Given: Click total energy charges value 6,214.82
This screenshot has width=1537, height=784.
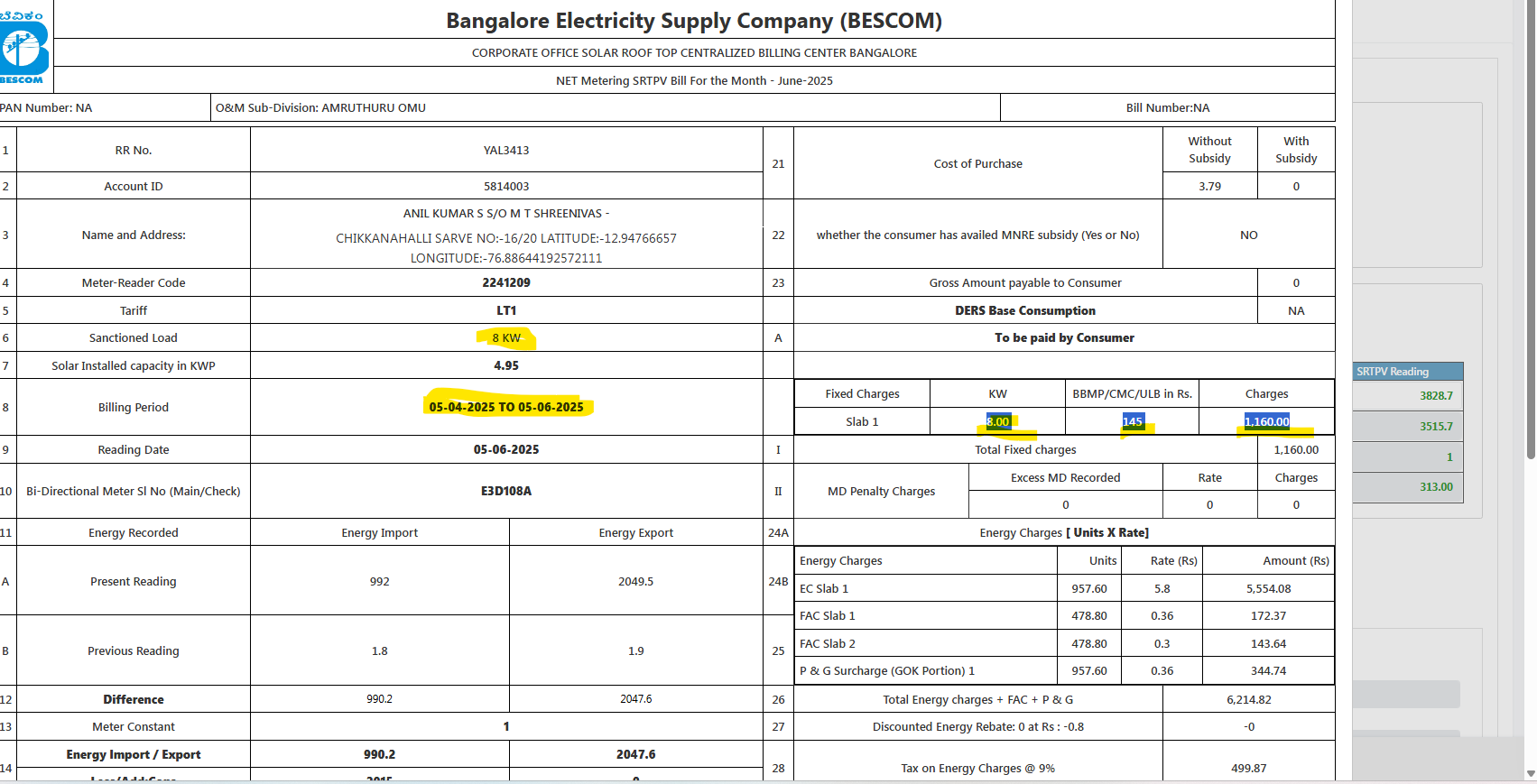Looking at the screenshot, I should 1249,700.
